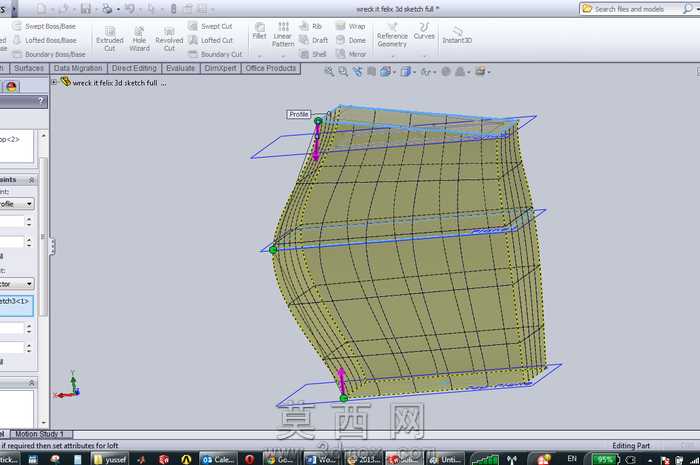Expand the wreck it felix feature tree
The image size is (700, 465).
tap(54, 83)
